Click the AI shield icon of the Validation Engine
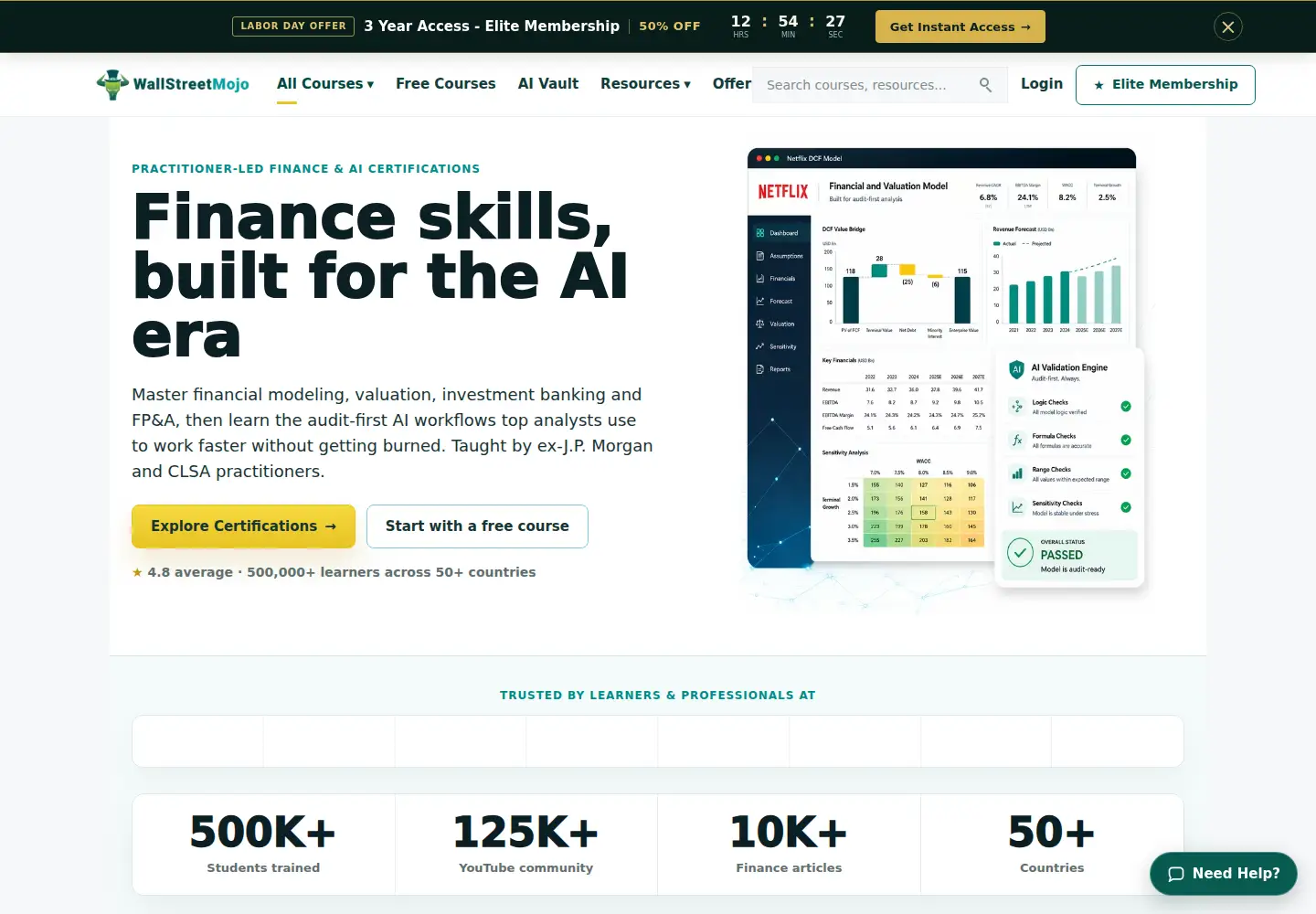 (x=1016, y=370)
